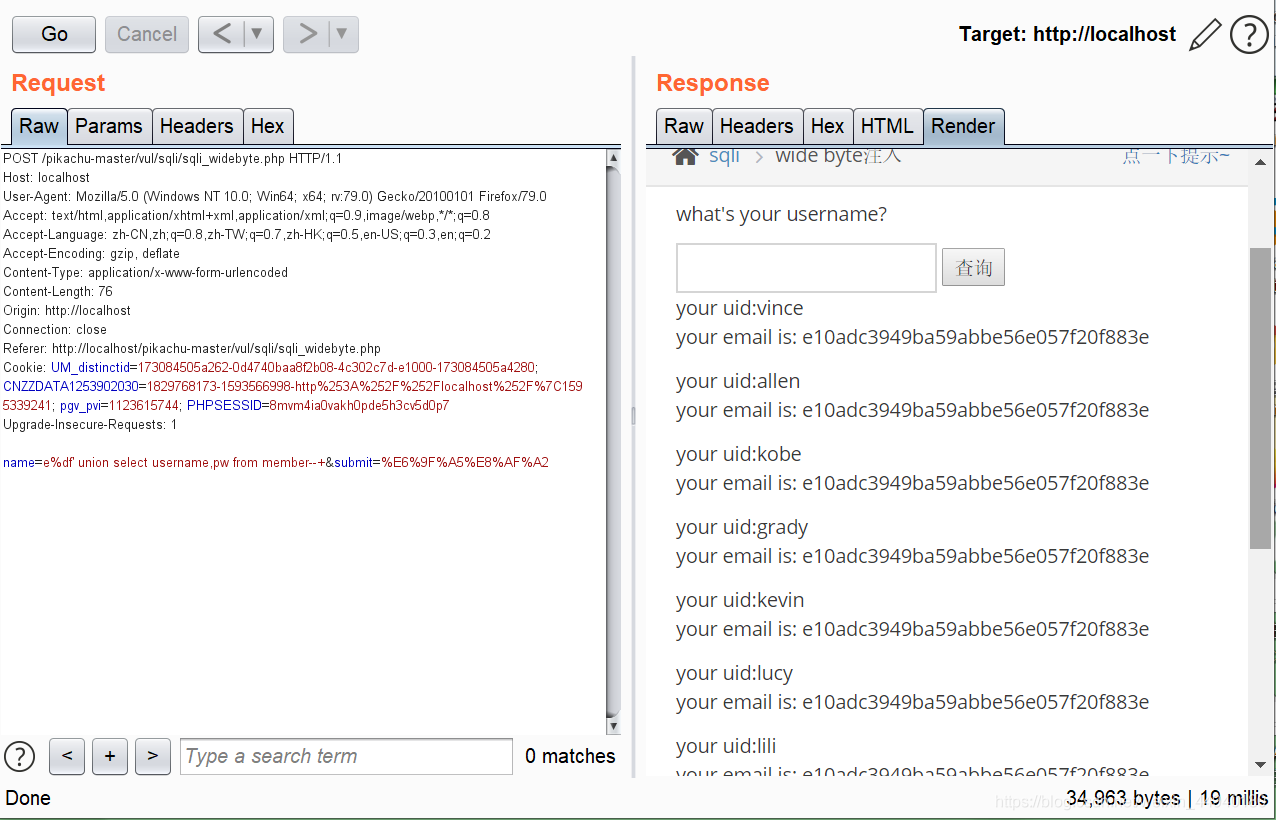Click the Referer header line
Viewport: 1276px width, 820px height.
[192, 348]
